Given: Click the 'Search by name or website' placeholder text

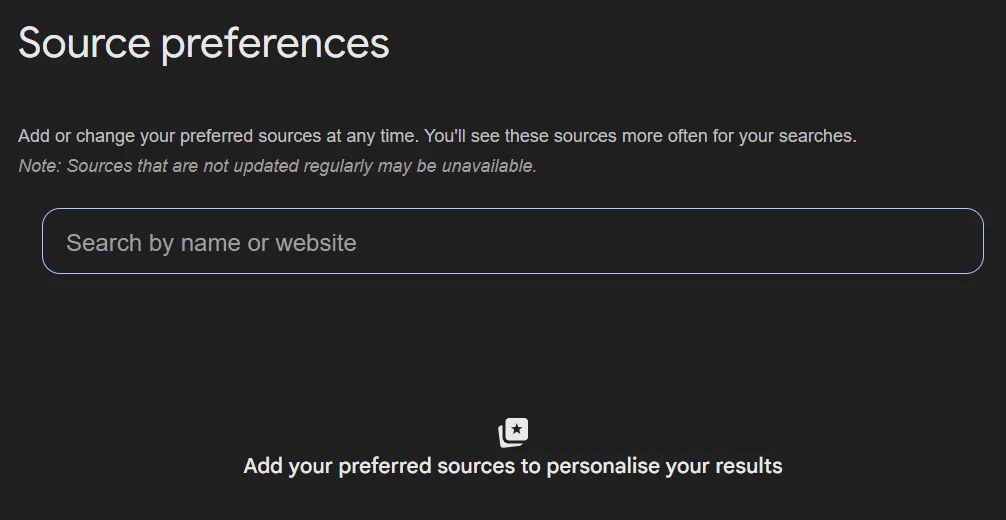Looking at the screenshot, I should click(211, 243).
